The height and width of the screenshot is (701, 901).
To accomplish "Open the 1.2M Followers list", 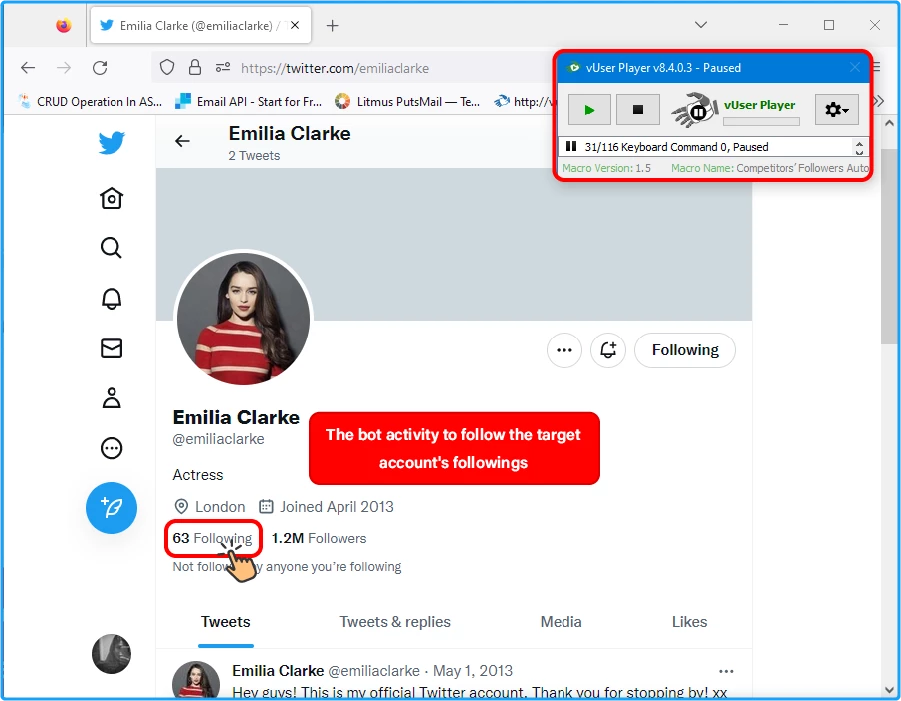I will click(319, 538).
